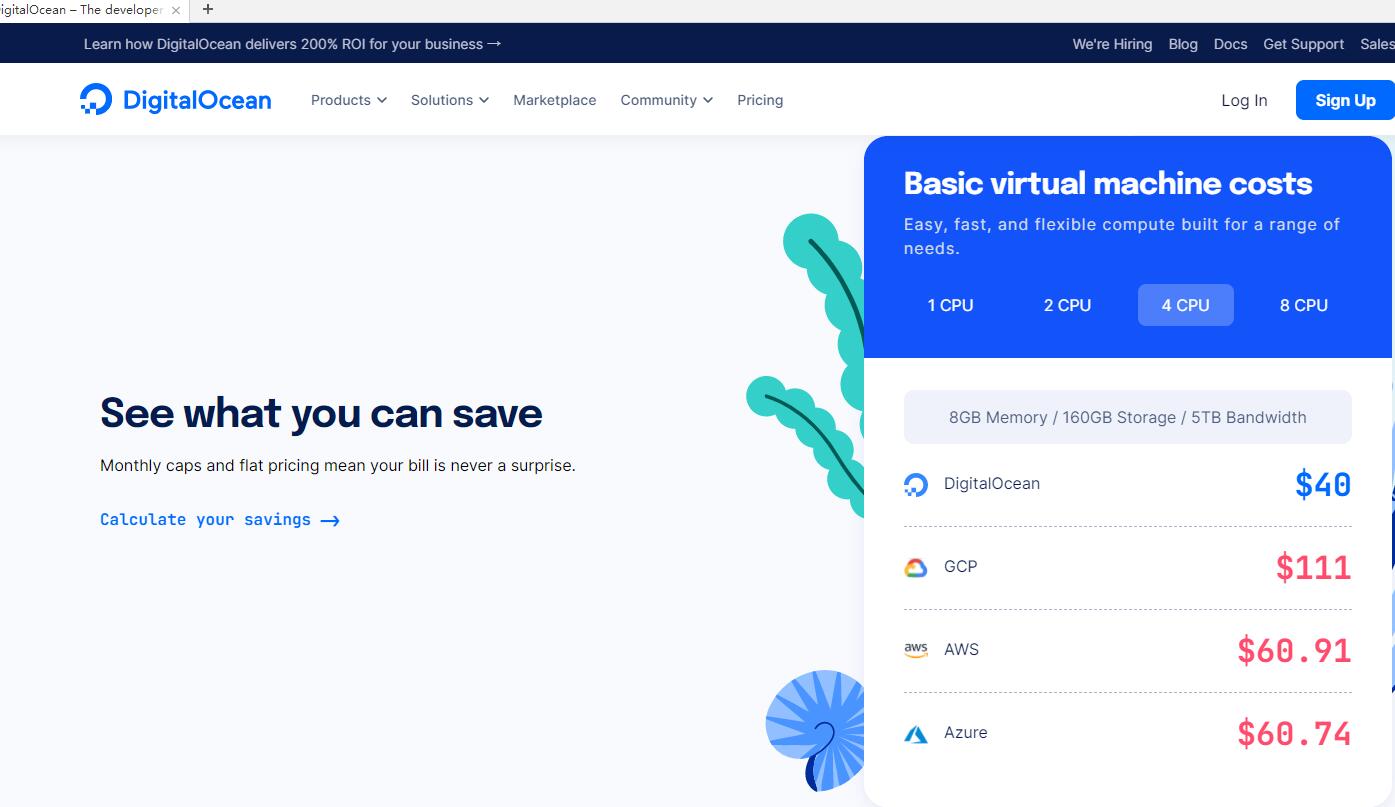Click the $40 DigitalOcean price
Image resolution: width=1395 pixels, height=807 pixels.
(x=1322, y=485)
